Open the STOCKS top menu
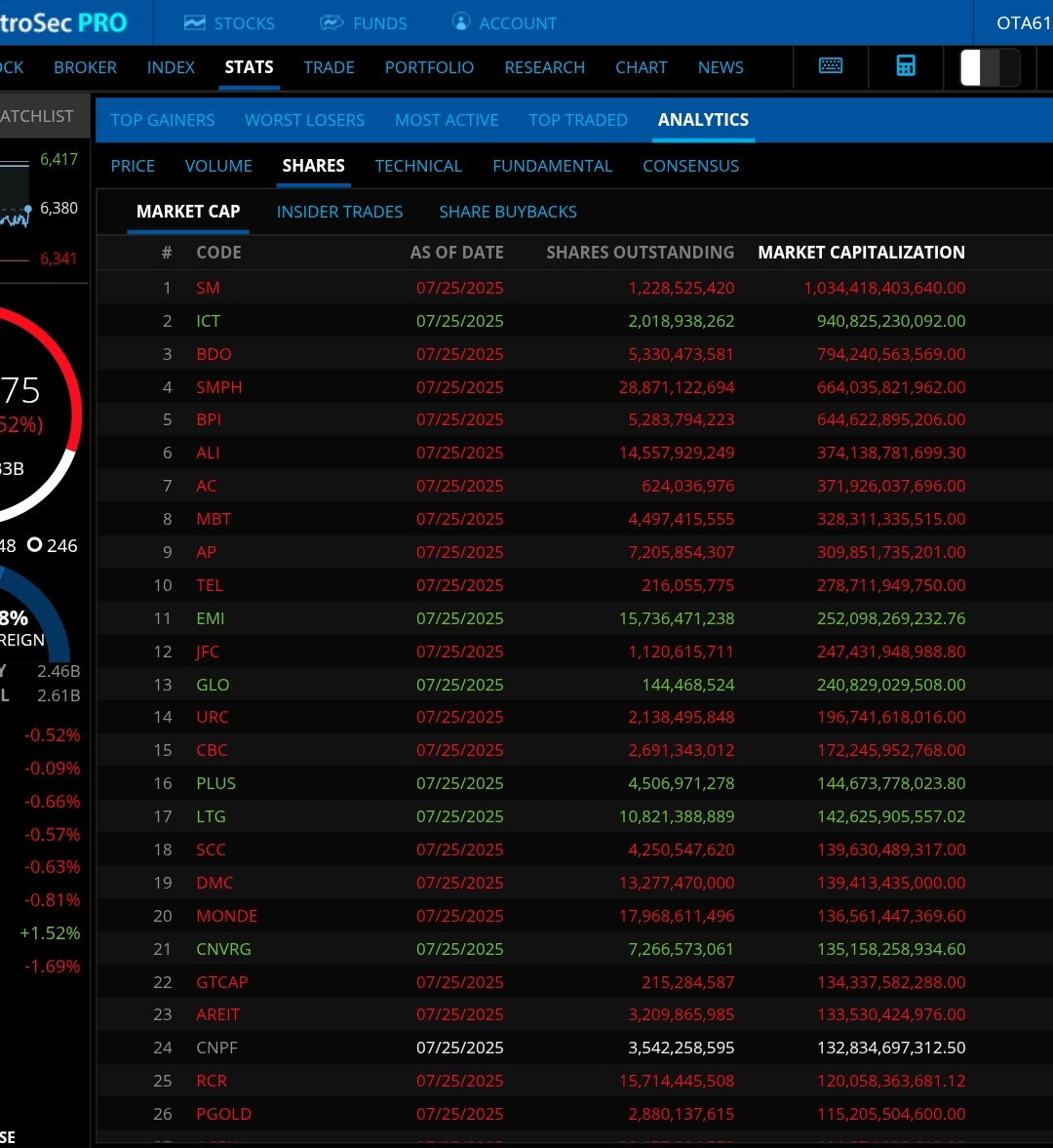The width and height of the screenshot is (1053, 1148). [245, 23]
